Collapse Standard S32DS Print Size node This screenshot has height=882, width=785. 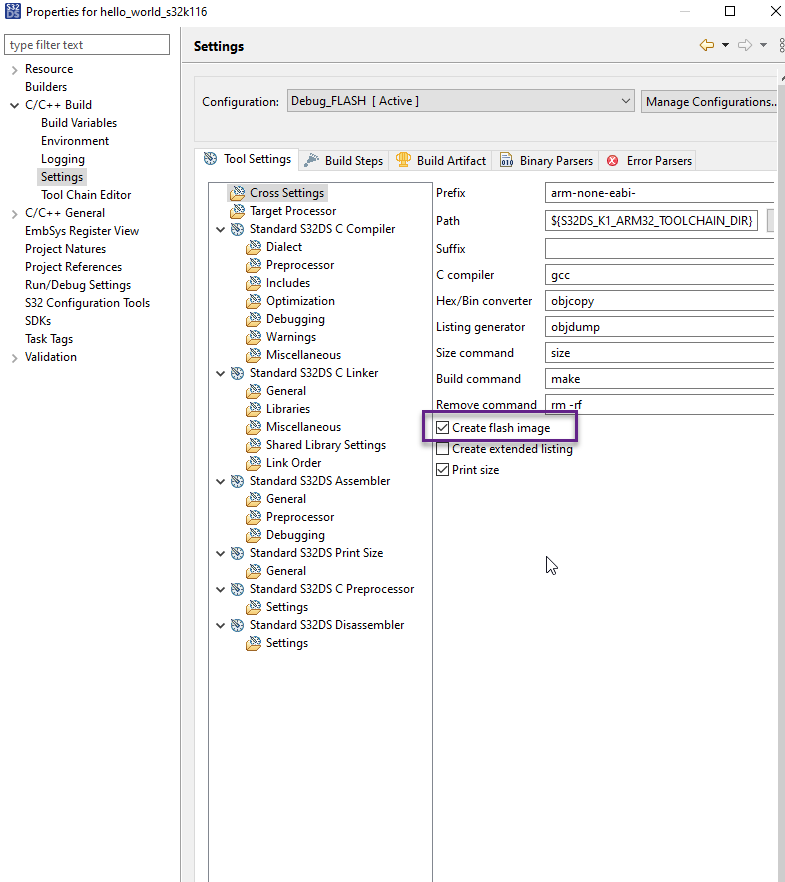pos(221,554)
